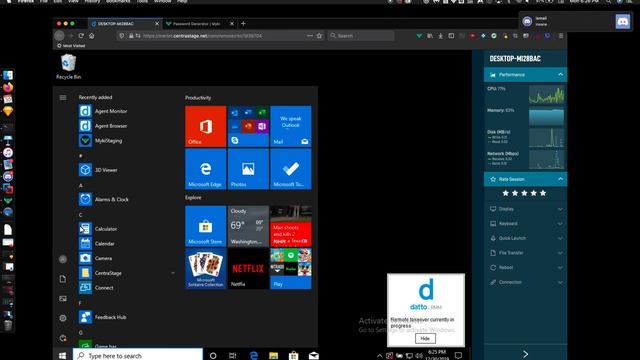
Task: Open the Microsoft Edge tile
Action: click(x=205, y=169)
